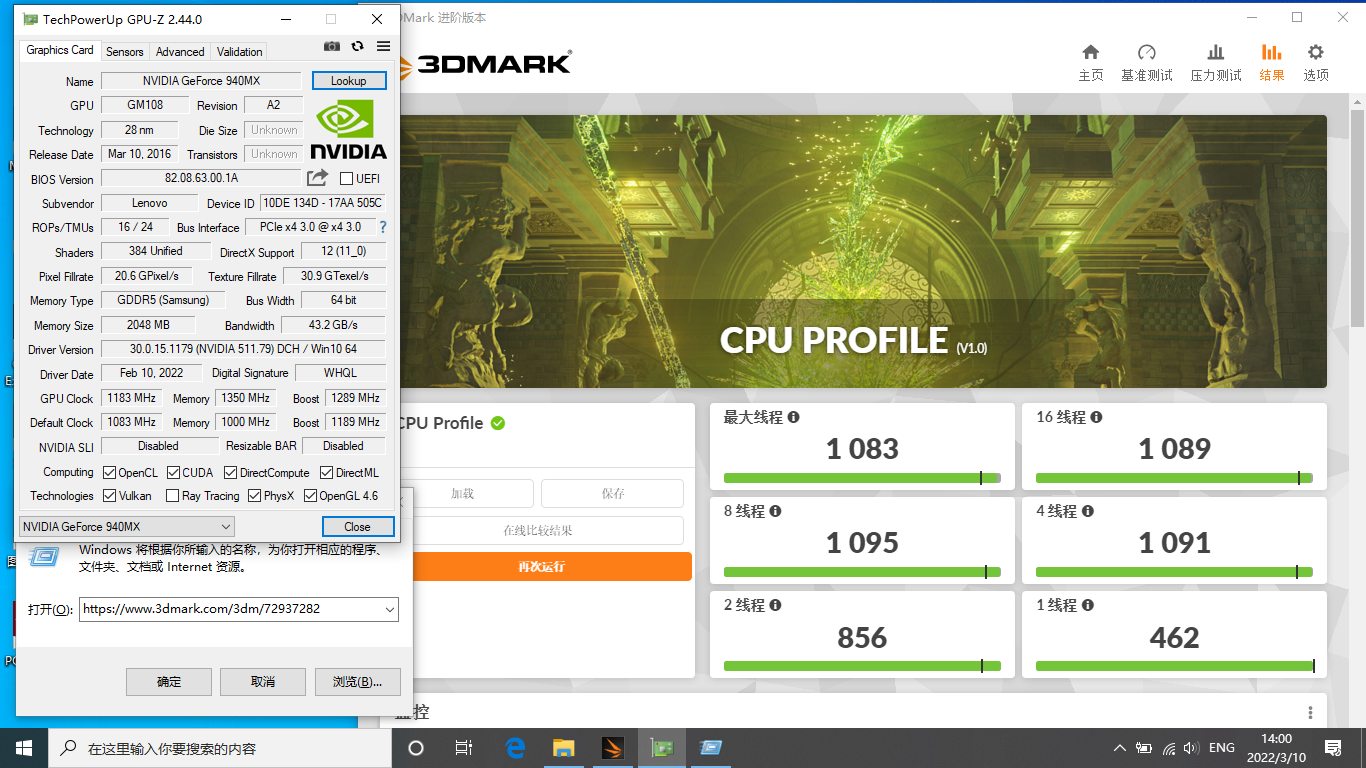Open File Explorer from the taskbar
1366x768 pixels.
(564, 748)
